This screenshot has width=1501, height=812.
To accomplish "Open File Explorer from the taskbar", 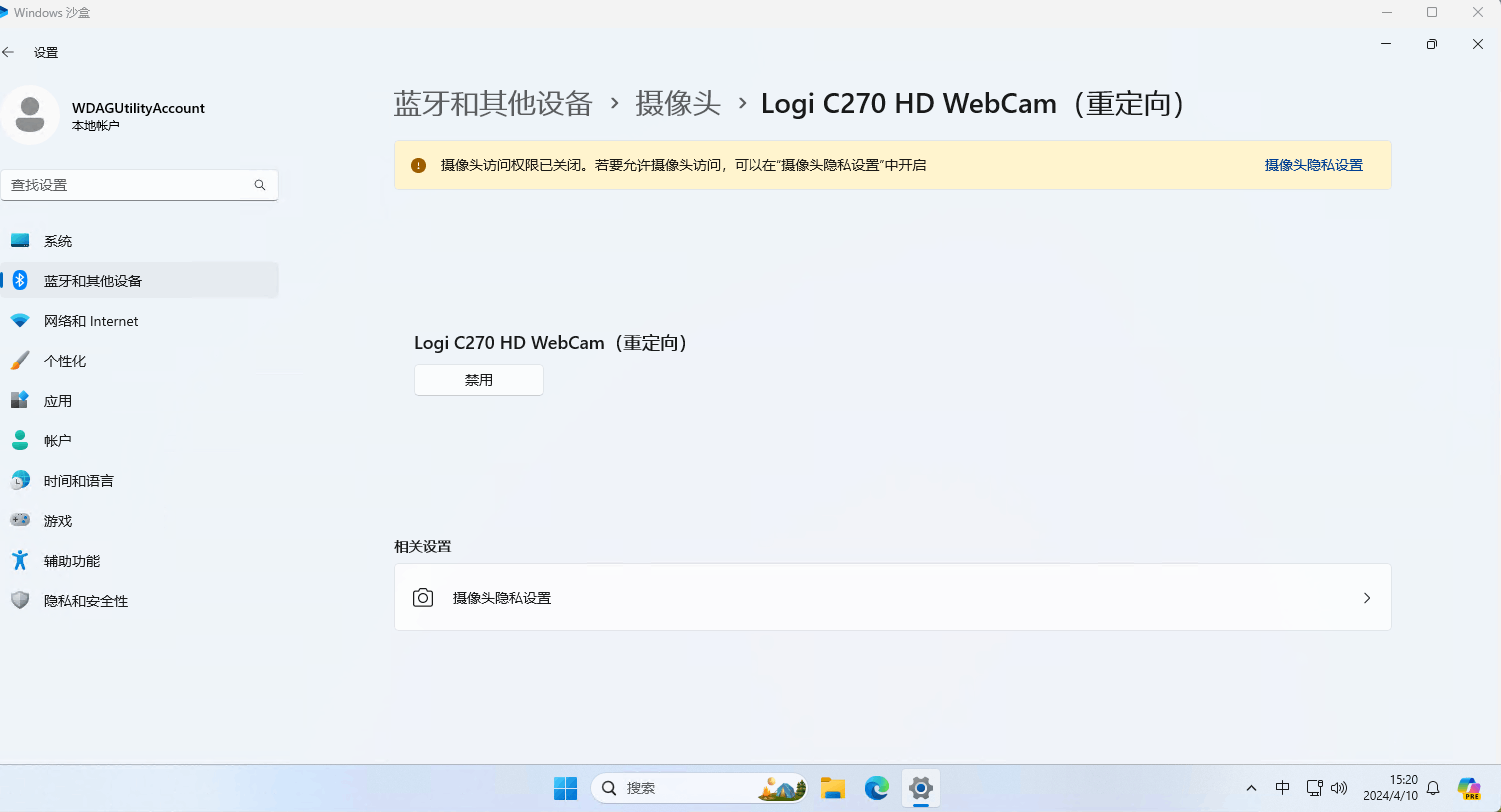I will pos(833,788).
